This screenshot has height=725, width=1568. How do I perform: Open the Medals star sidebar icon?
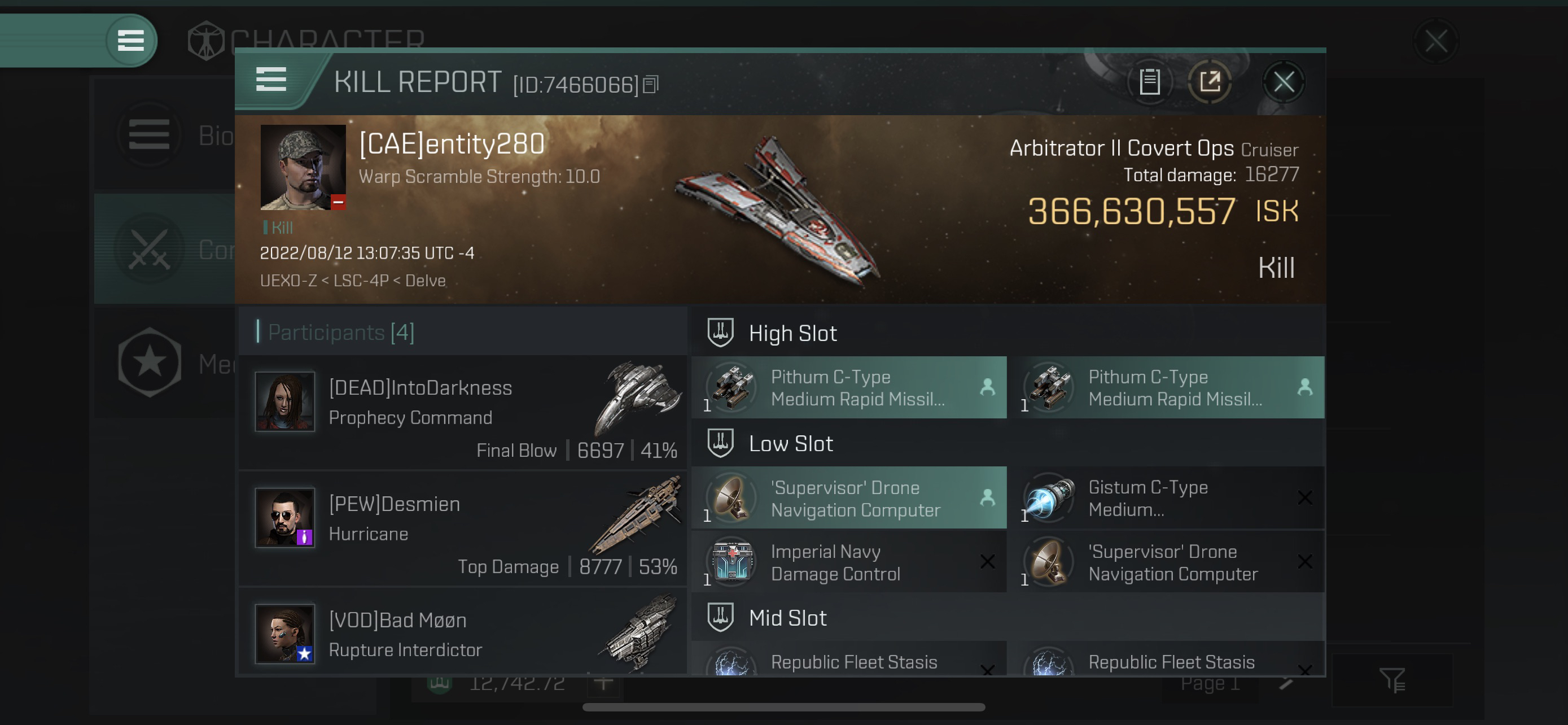coord(149,363)
